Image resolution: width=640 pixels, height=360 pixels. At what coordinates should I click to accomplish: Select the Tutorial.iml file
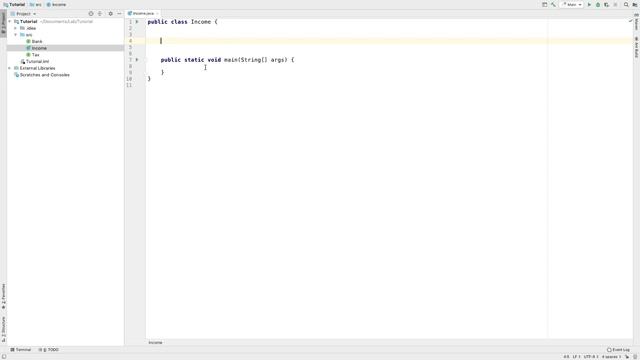pos(35,61)
